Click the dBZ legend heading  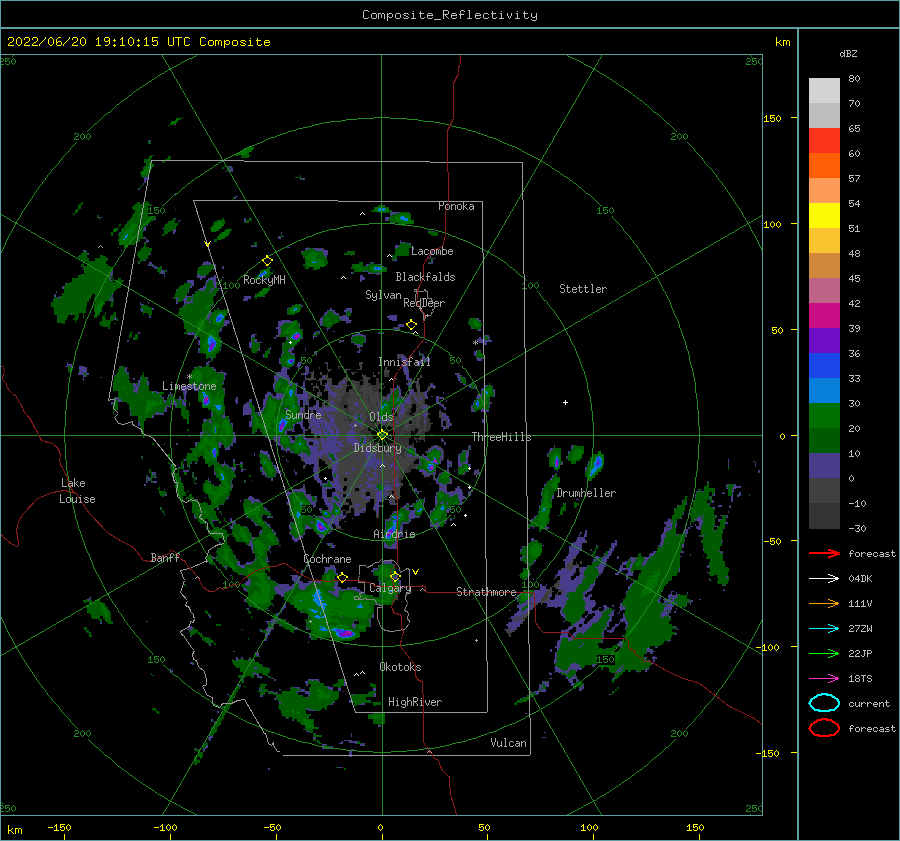(848, 53)
